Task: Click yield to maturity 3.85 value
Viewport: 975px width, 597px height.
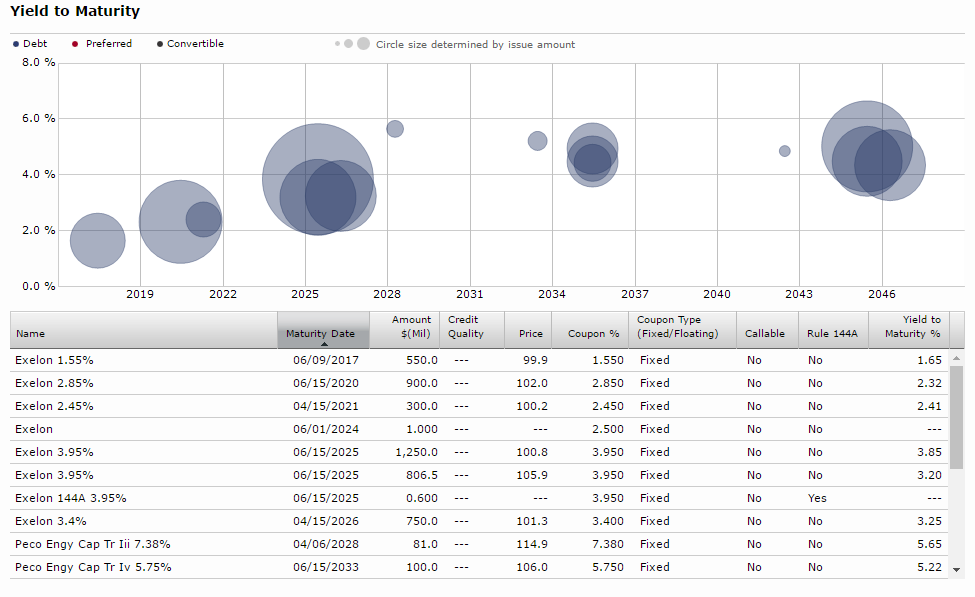Action: [930, 452]
